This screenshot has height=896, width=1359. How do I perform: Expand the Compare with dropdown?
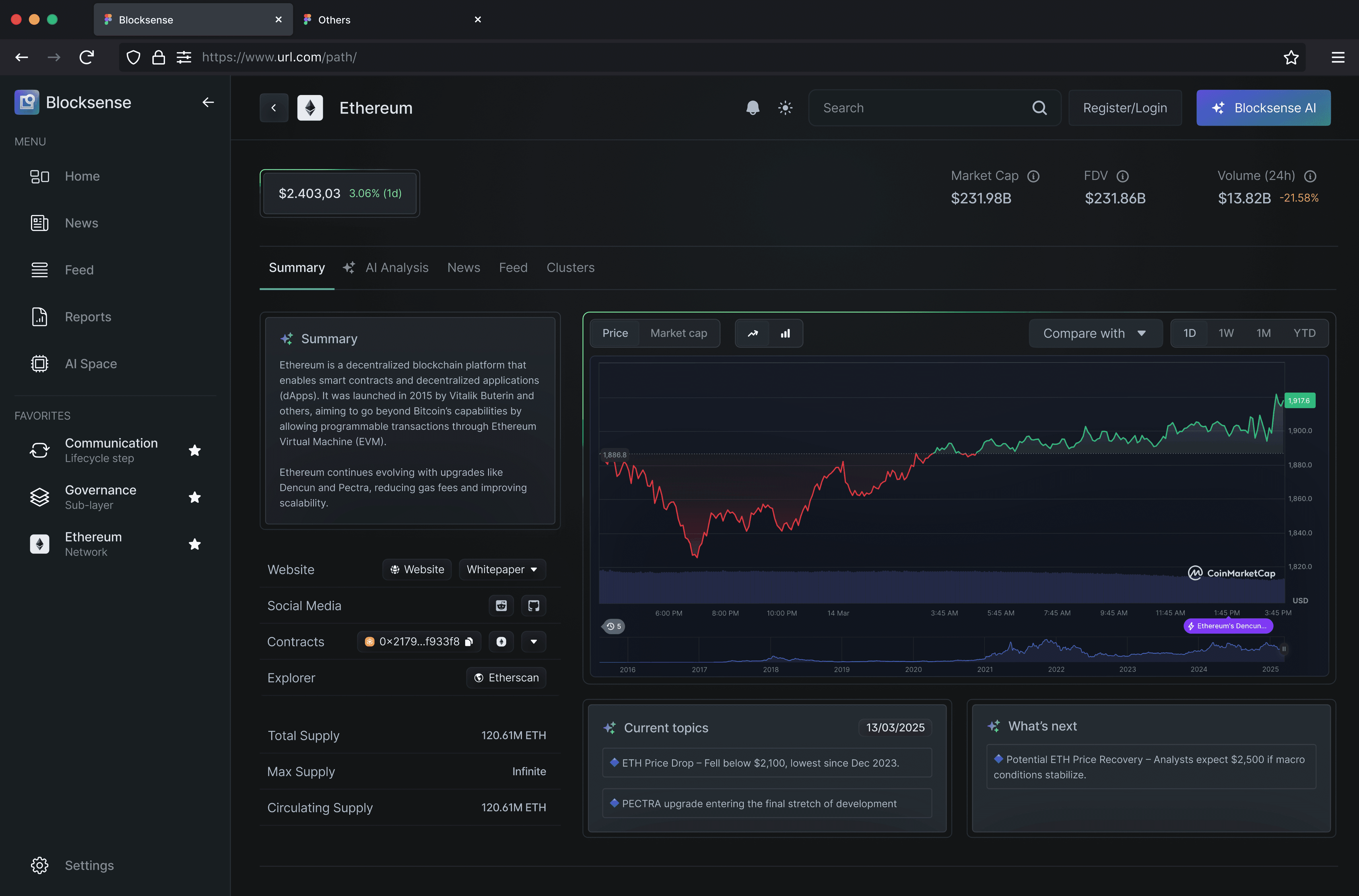(x=1095, y=333)
